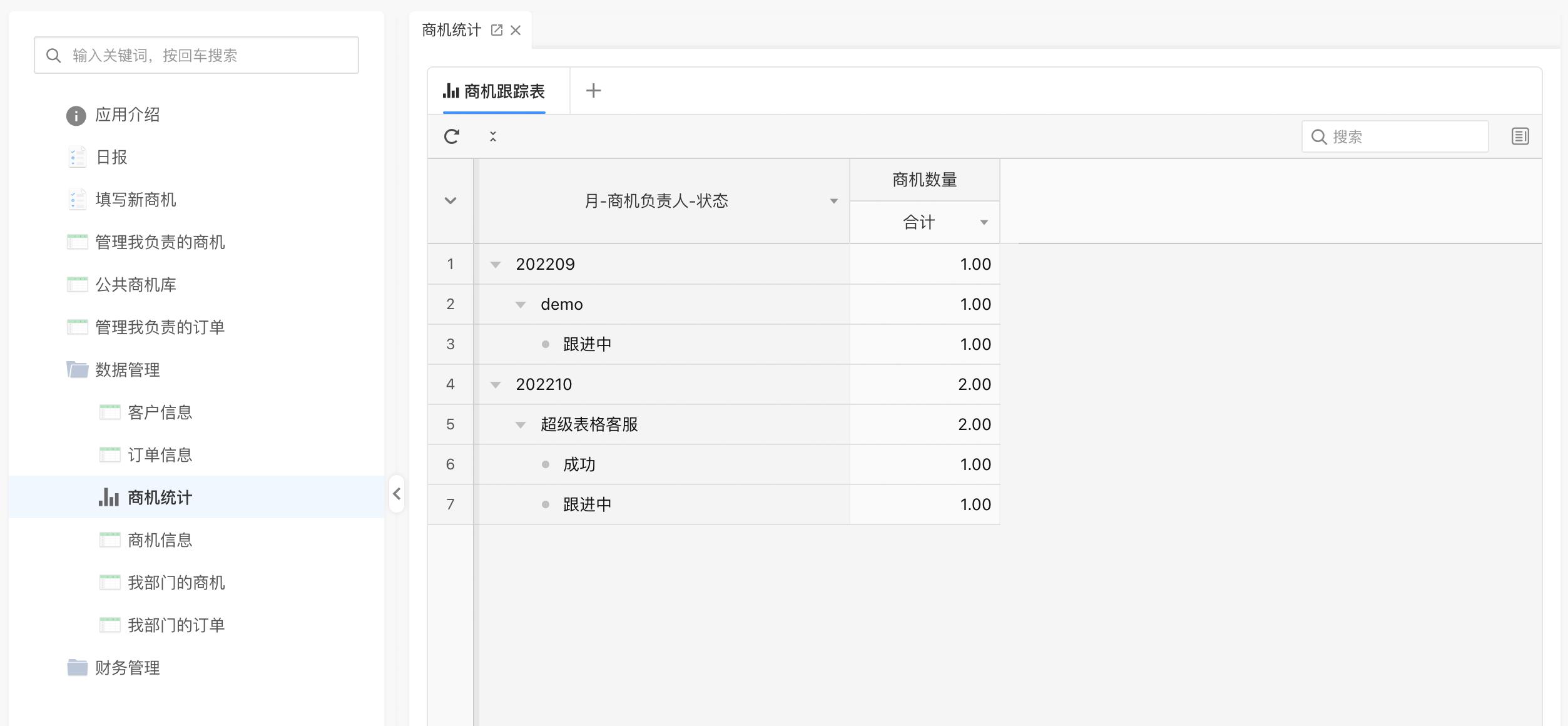Click the panel layout icon beside search
Screen dimensions: 1568x726
(1520, 136)
